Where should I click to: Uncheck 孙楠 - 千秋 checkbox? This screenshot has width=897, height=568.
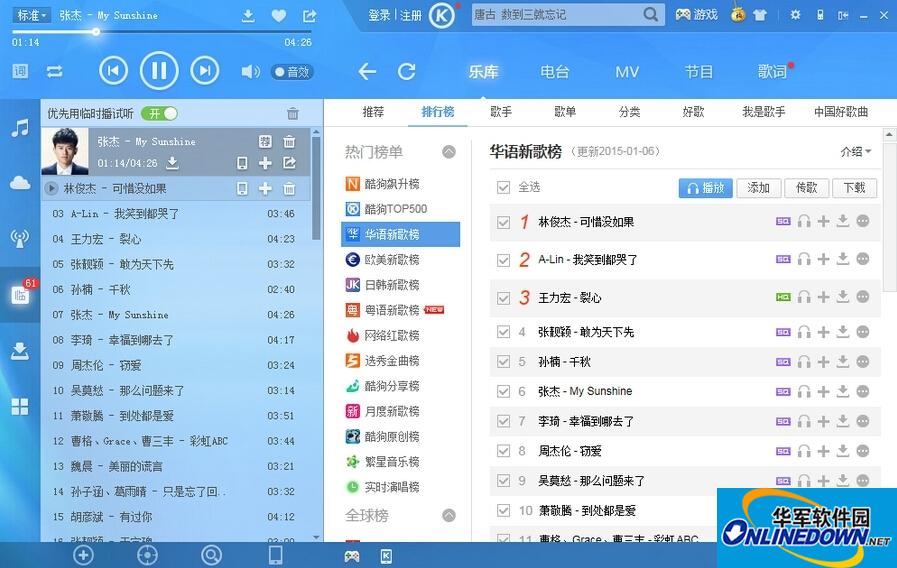pyautogui.click(x=503, y=362)
